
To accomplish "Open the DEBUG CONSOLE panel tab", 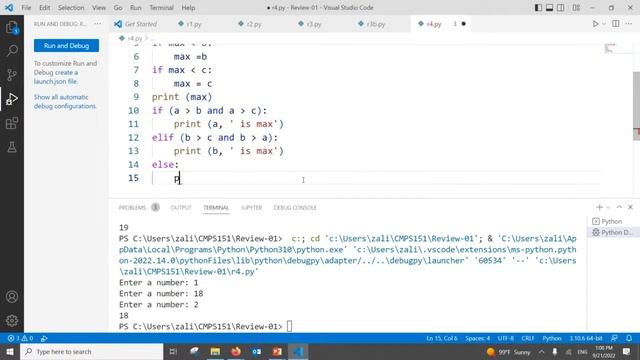I will point(295,207).
